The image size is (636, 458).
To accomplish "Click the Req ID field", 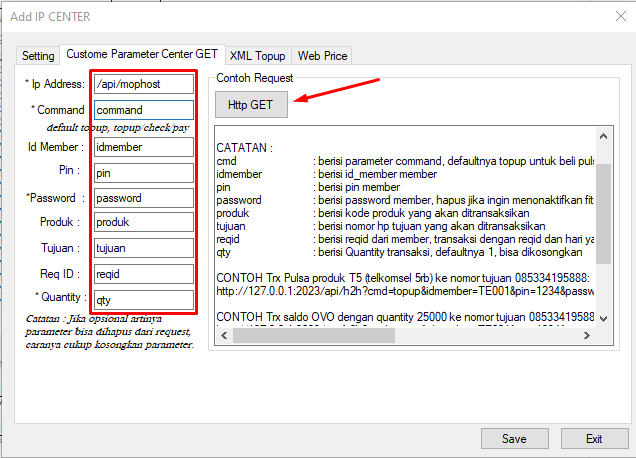I will pyautogui.click(x=143, y=273).
